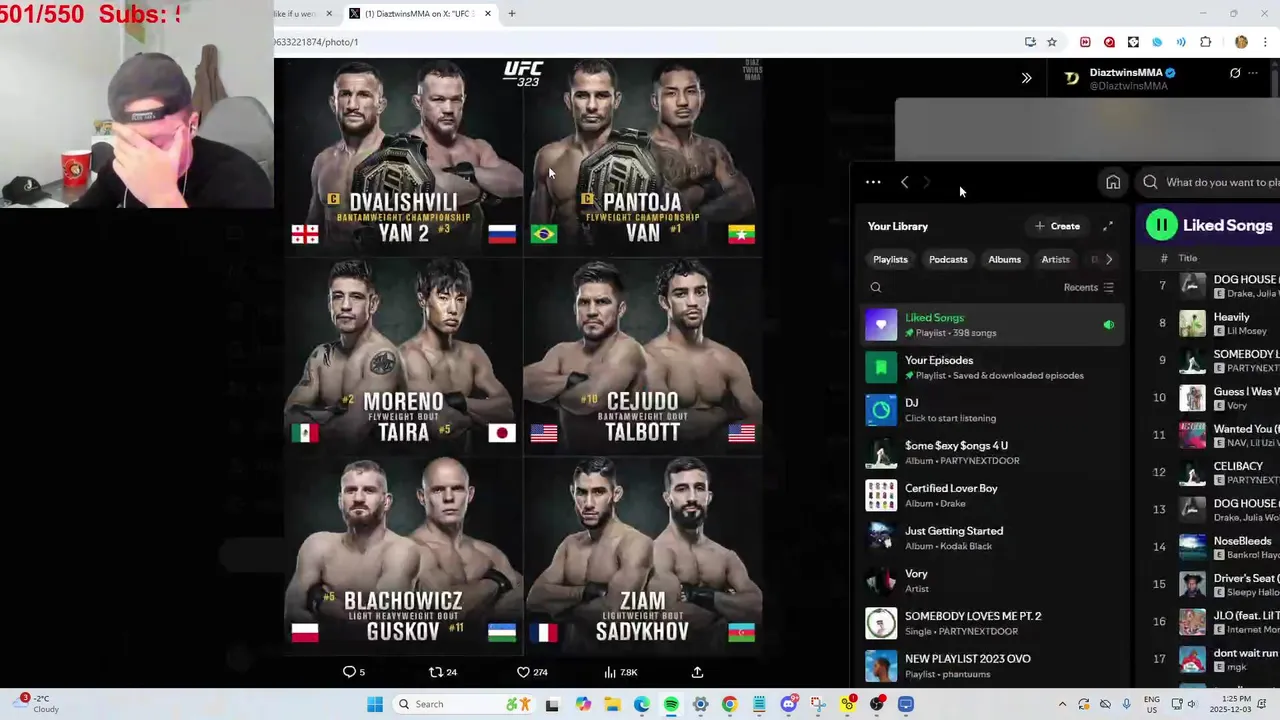Play track 8 Heavily by Lil Mosey
The image size is (1280, 720).
tap(1211, 323)
